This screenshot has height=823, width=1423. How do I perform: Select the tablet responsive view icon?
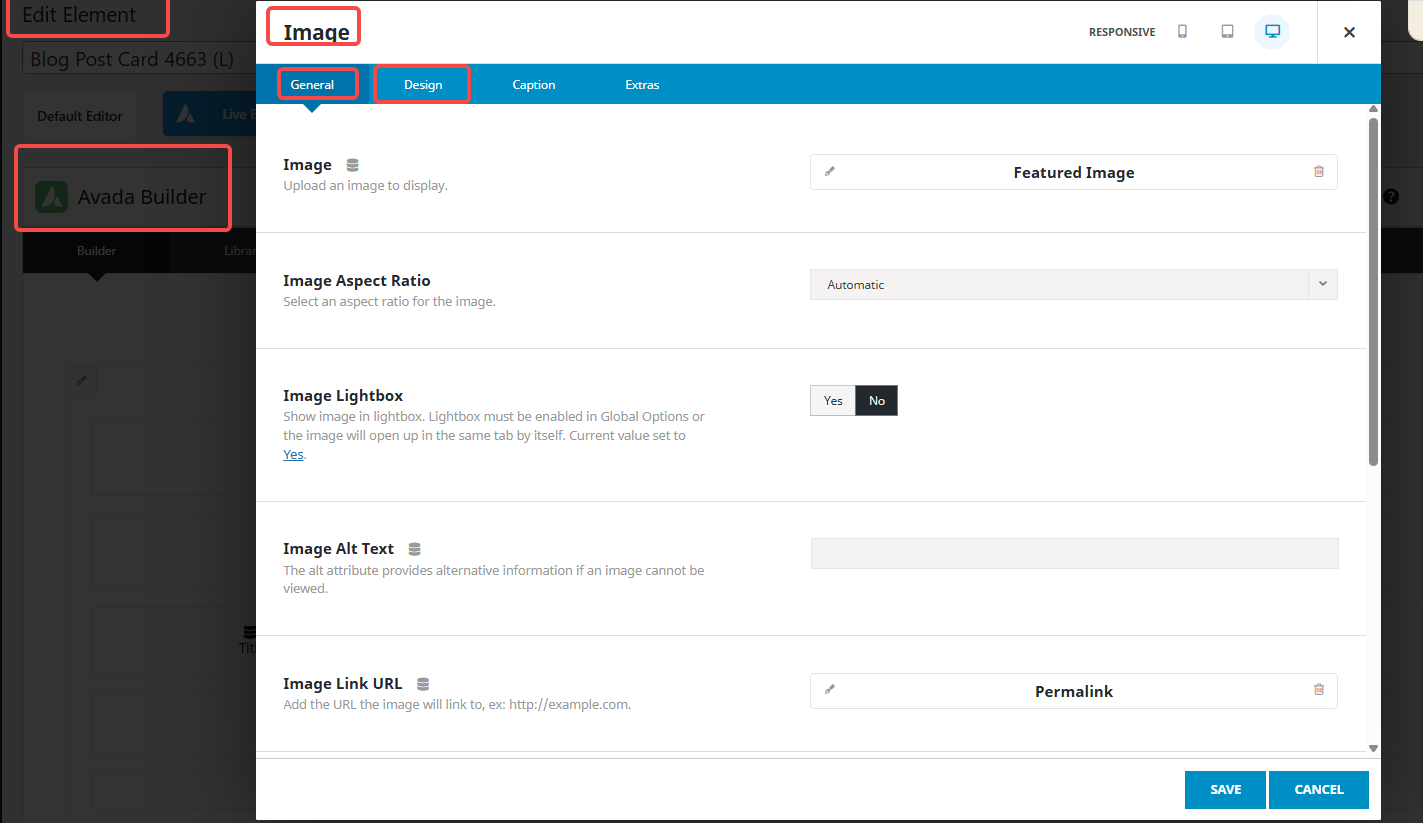pyautogui.click(x=1227, y=32)
